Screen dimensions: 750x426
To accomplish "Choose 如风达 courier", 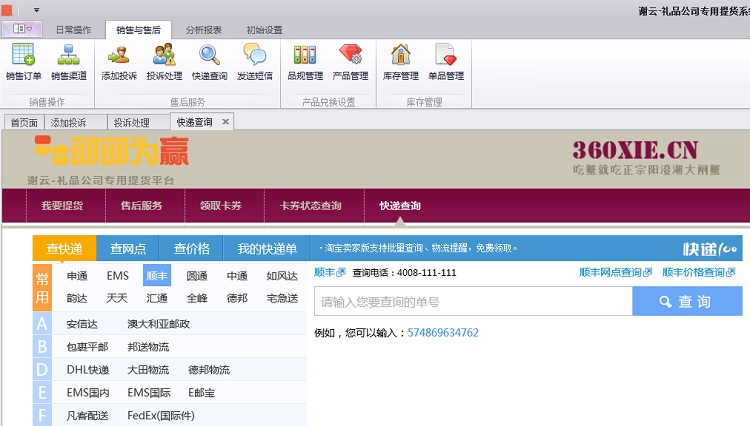I will tap(282, 276).
